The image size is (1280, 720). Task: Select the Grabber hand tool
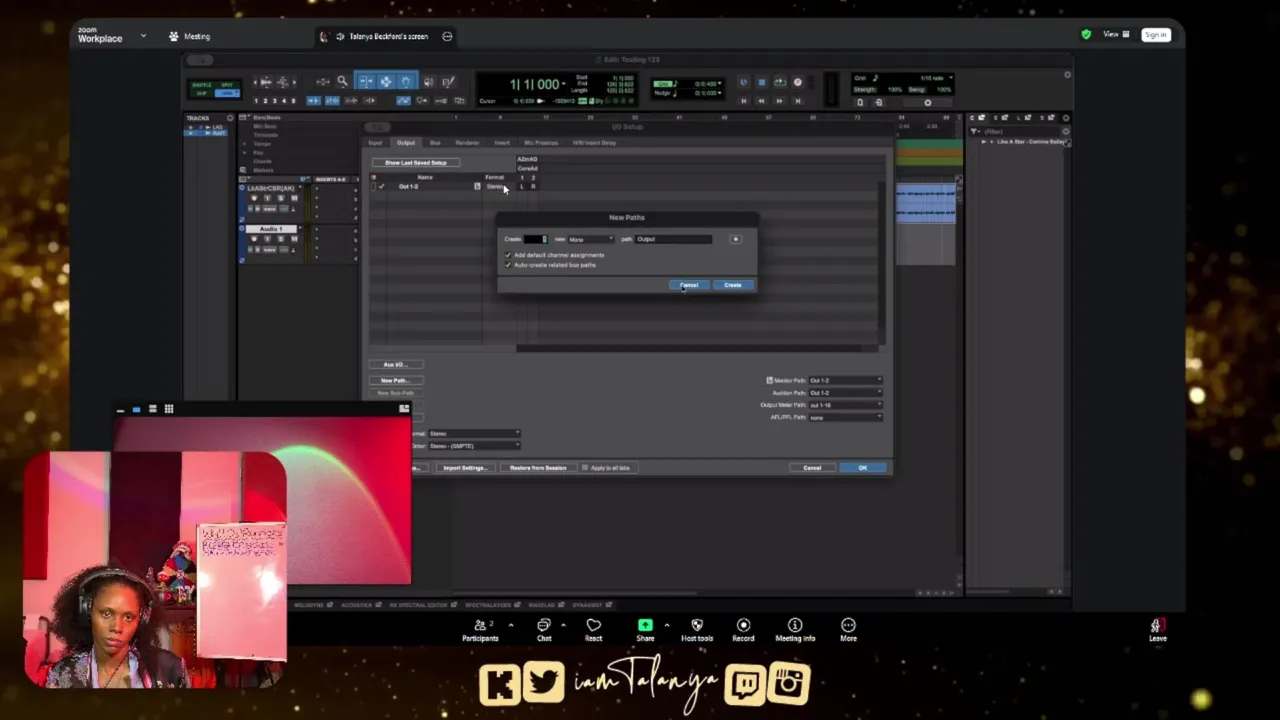[405, 82]
